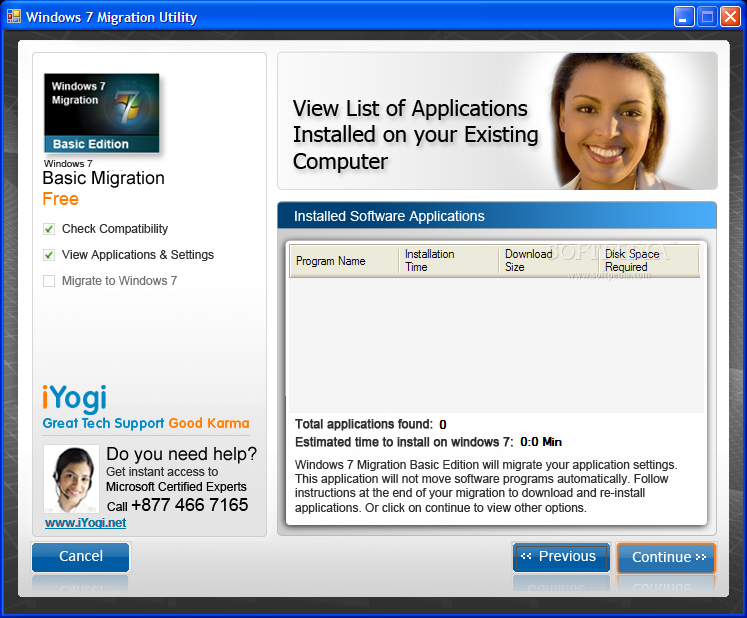
Task: Click 'Great Tech Support Good Karma' tagline
Action: click(x=146, y=423)
